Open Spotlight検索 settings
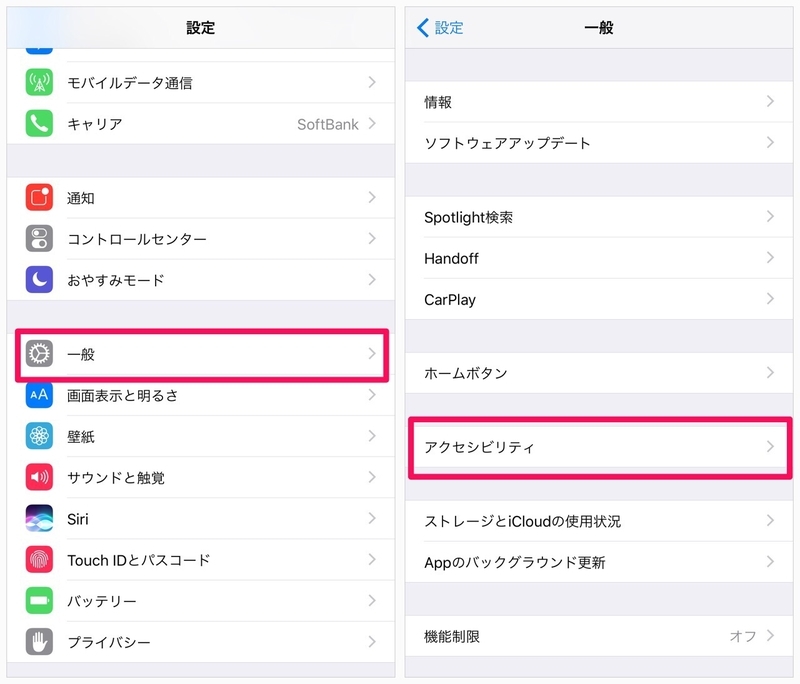Screen dimensions: 800x684 [x=599, y=217]
